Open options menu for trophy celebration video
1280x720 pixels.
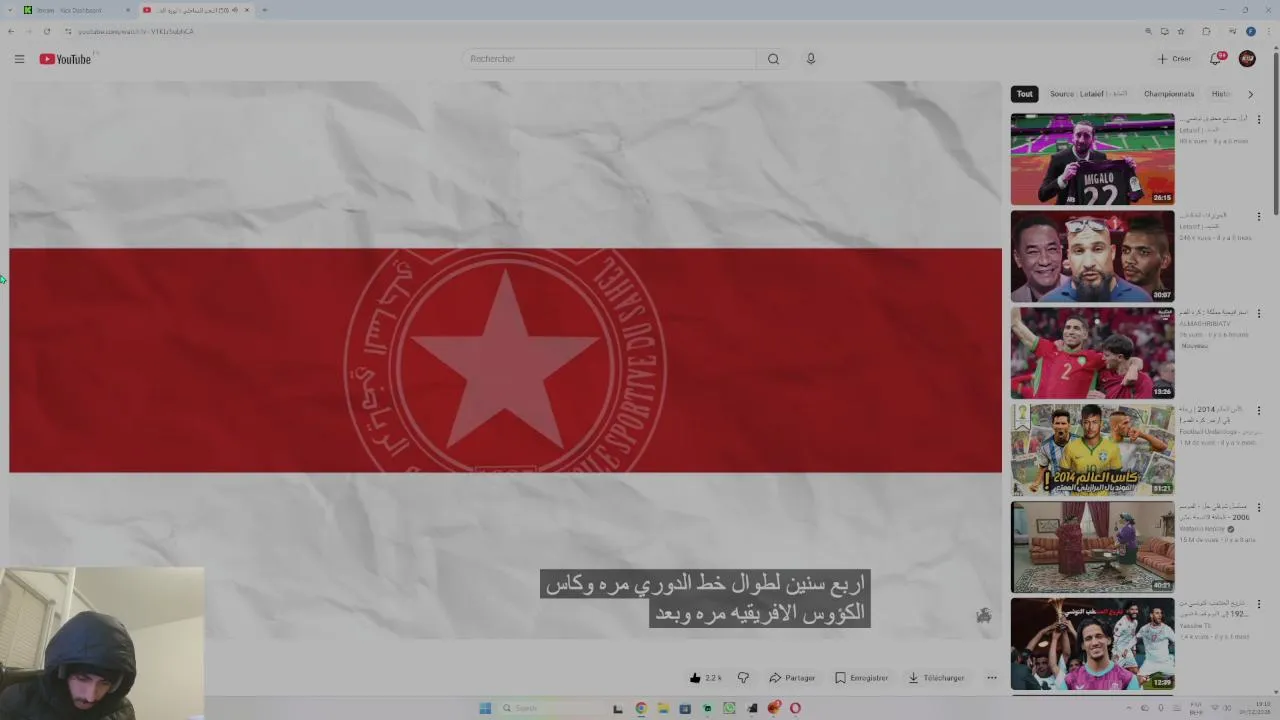coord(1259,604)
